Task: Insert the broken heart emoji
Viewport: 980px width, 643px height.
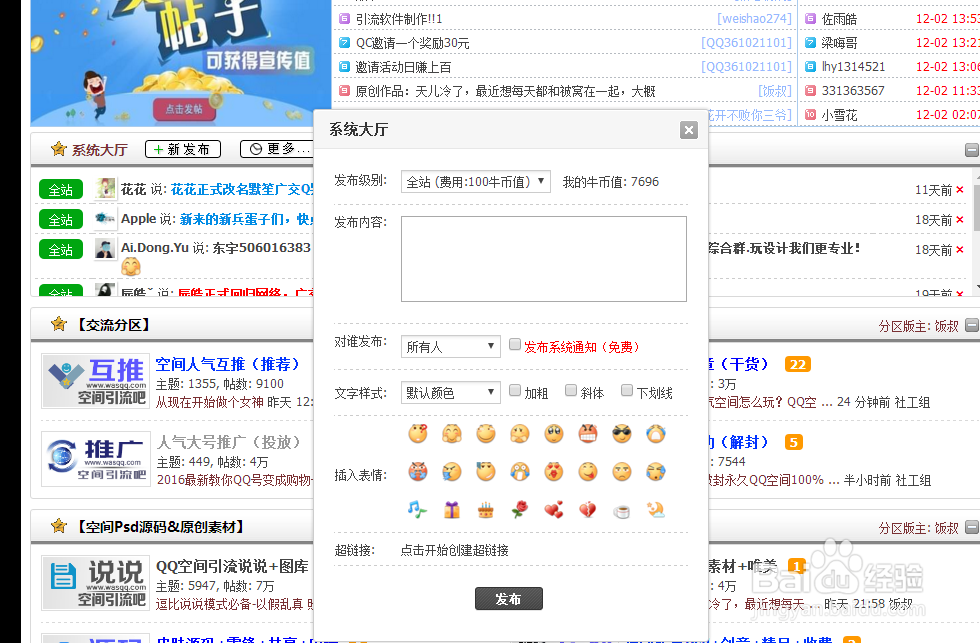Action: tap(588, 510)
